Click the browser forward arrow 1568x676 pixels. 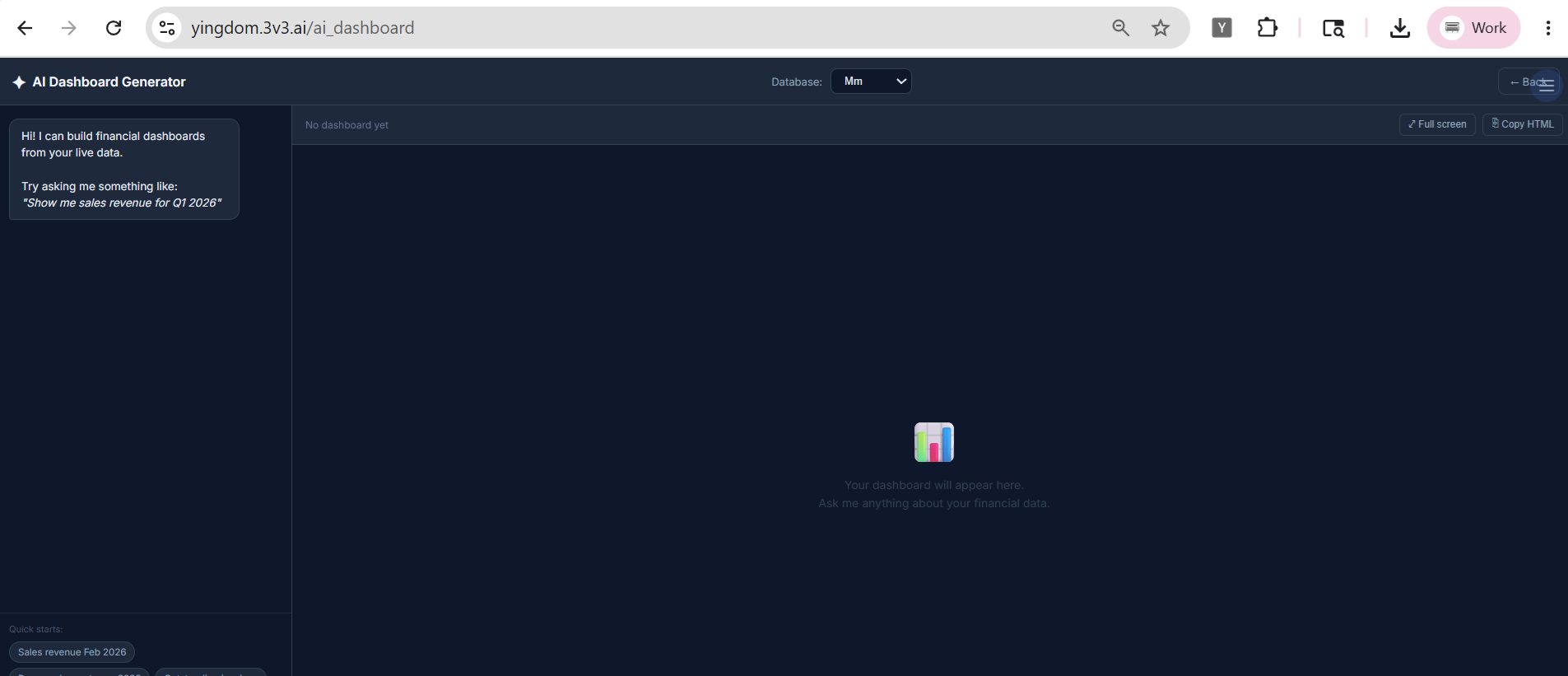point(69,28)
